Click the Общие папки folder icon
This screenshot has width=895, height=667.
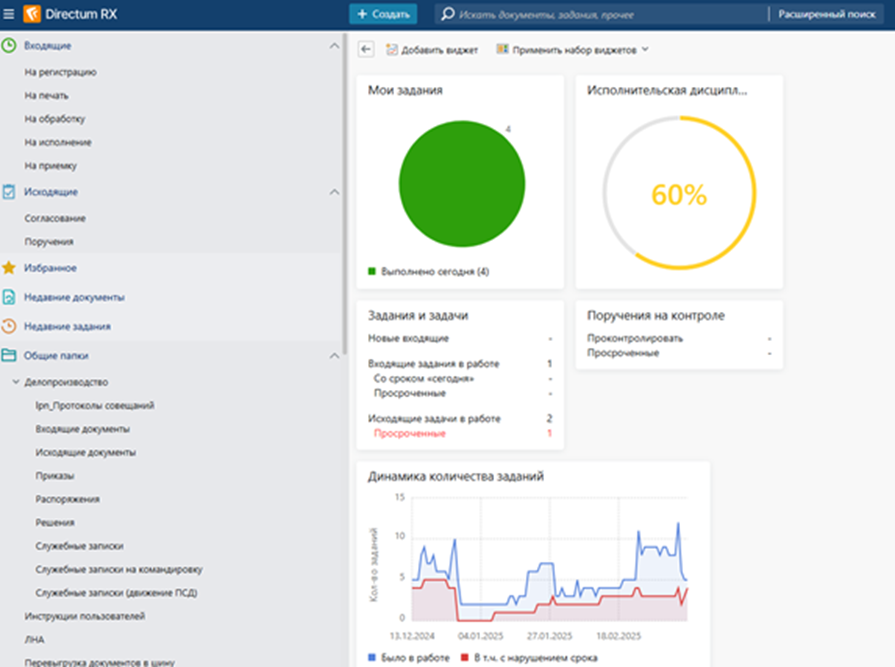(x=9, y=355)
